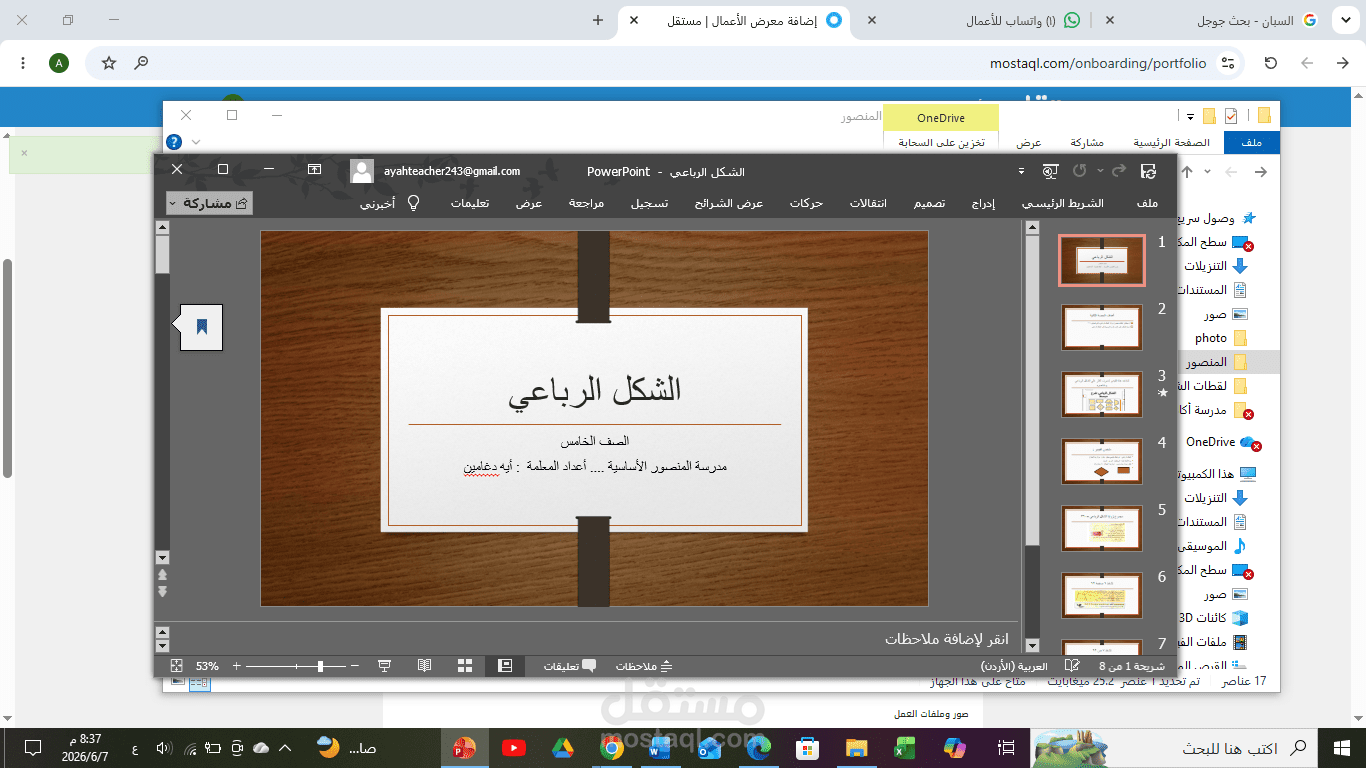Start slideshow from beginning icon in quick access
Viewport: 1366px width, 768px height.
click(x=1050, y=171)
